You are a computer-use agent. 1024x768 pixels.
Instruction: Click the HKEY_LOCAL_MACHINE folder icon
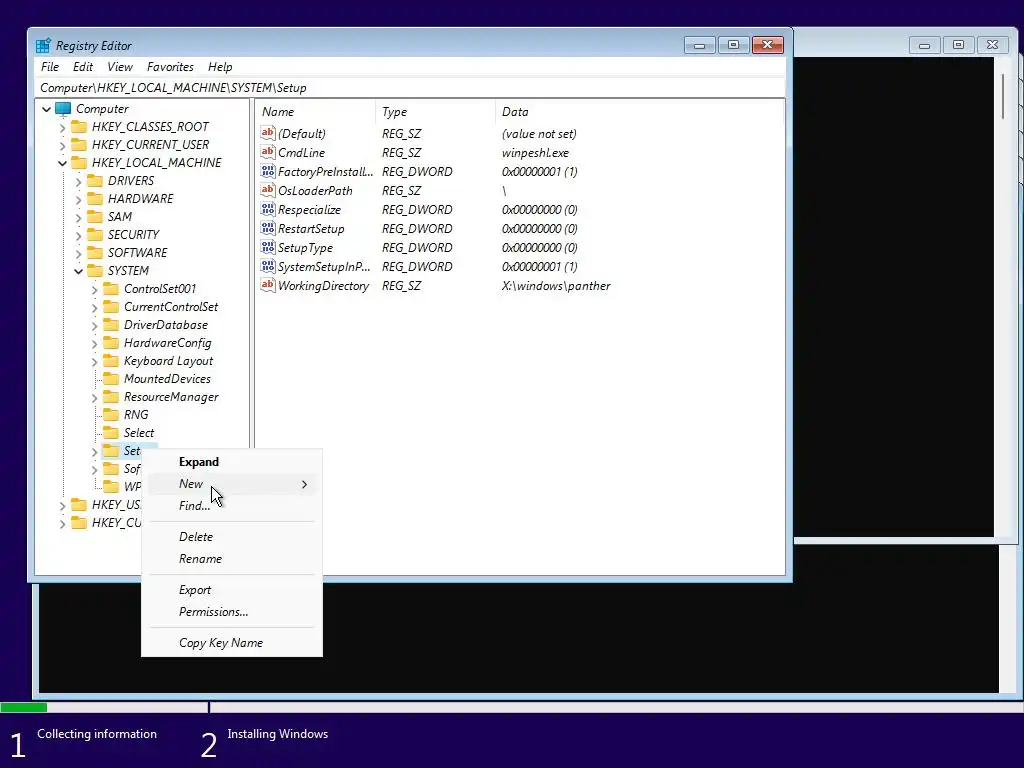(x=79, y=163)
